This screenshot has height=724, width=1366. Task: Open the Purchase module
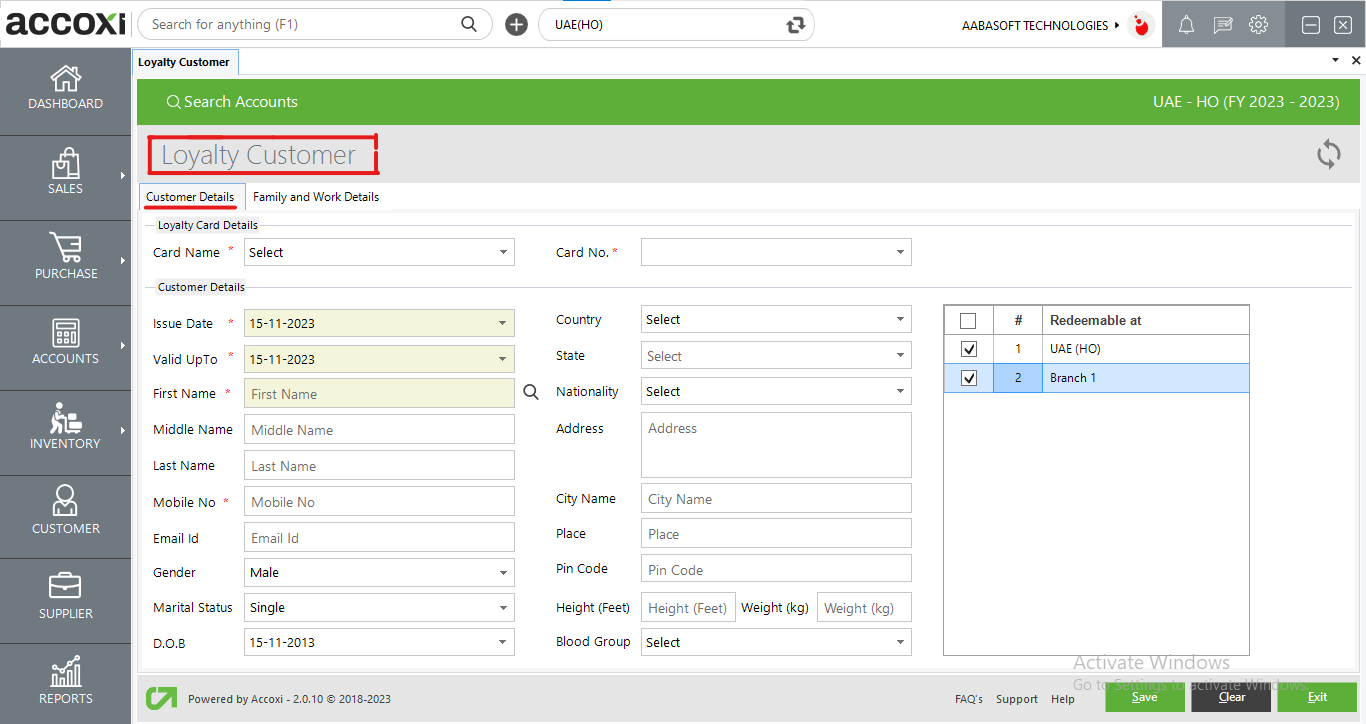65,260
